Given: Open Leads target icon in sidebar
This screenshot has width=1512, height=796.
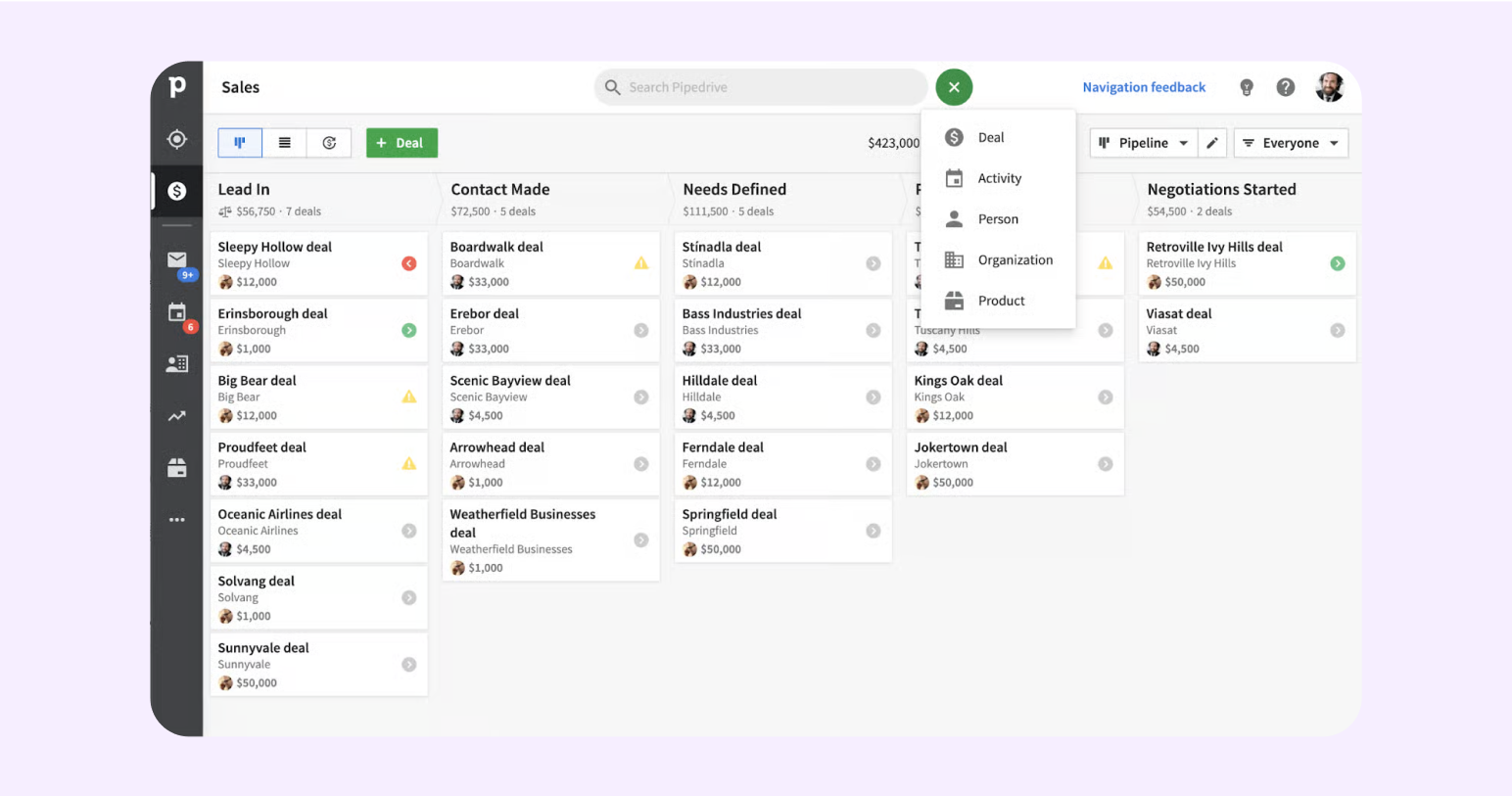Looking at the screenshot, I should click(x=176, y=139).
